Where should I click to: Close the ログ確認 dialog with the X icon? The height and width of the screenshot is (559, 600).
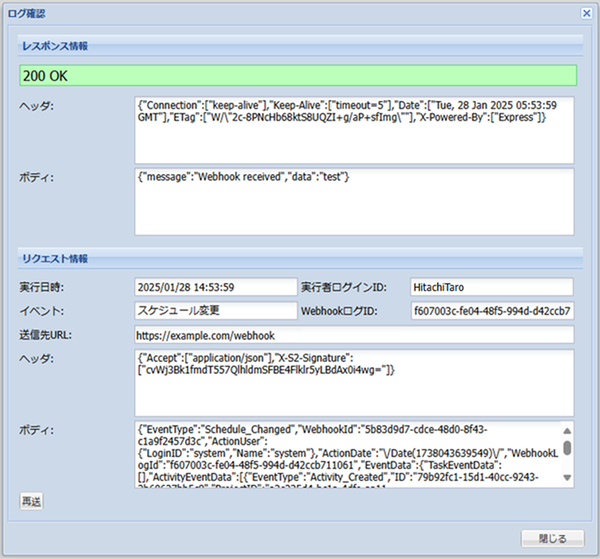[x=586, y=13]
